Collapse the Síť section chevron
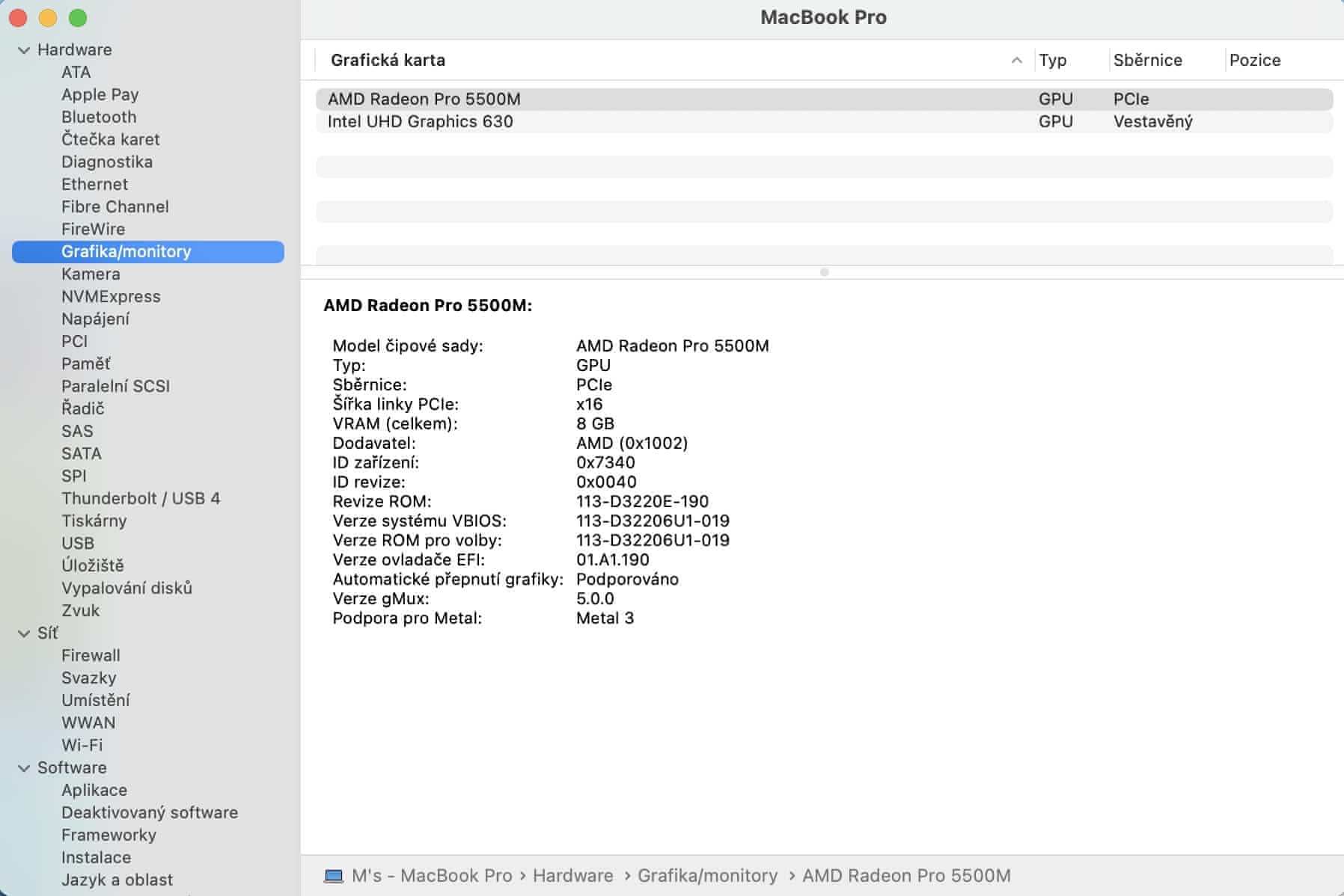The width and height of the screenshot is (1344, 896). pos(24,633)
